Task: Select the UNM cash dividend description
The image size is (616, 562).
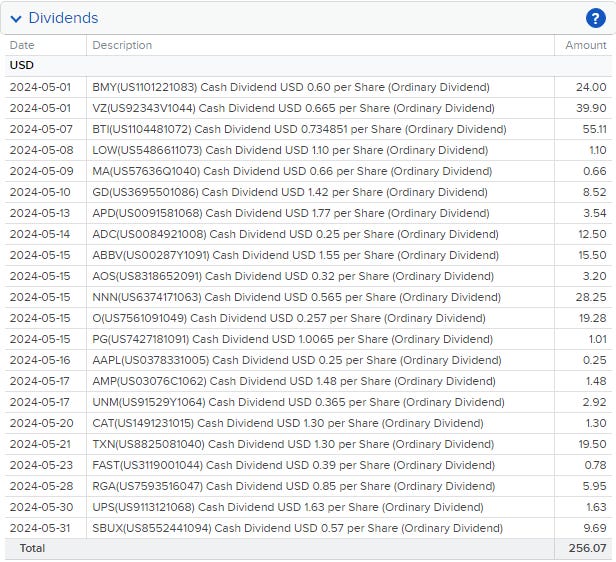Action: [298, 402]
